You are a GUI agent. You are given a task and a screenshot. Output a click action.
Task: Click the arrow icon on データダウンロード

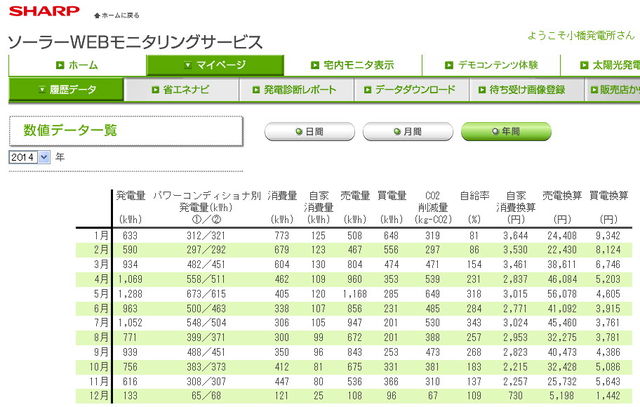coord(367,90)
